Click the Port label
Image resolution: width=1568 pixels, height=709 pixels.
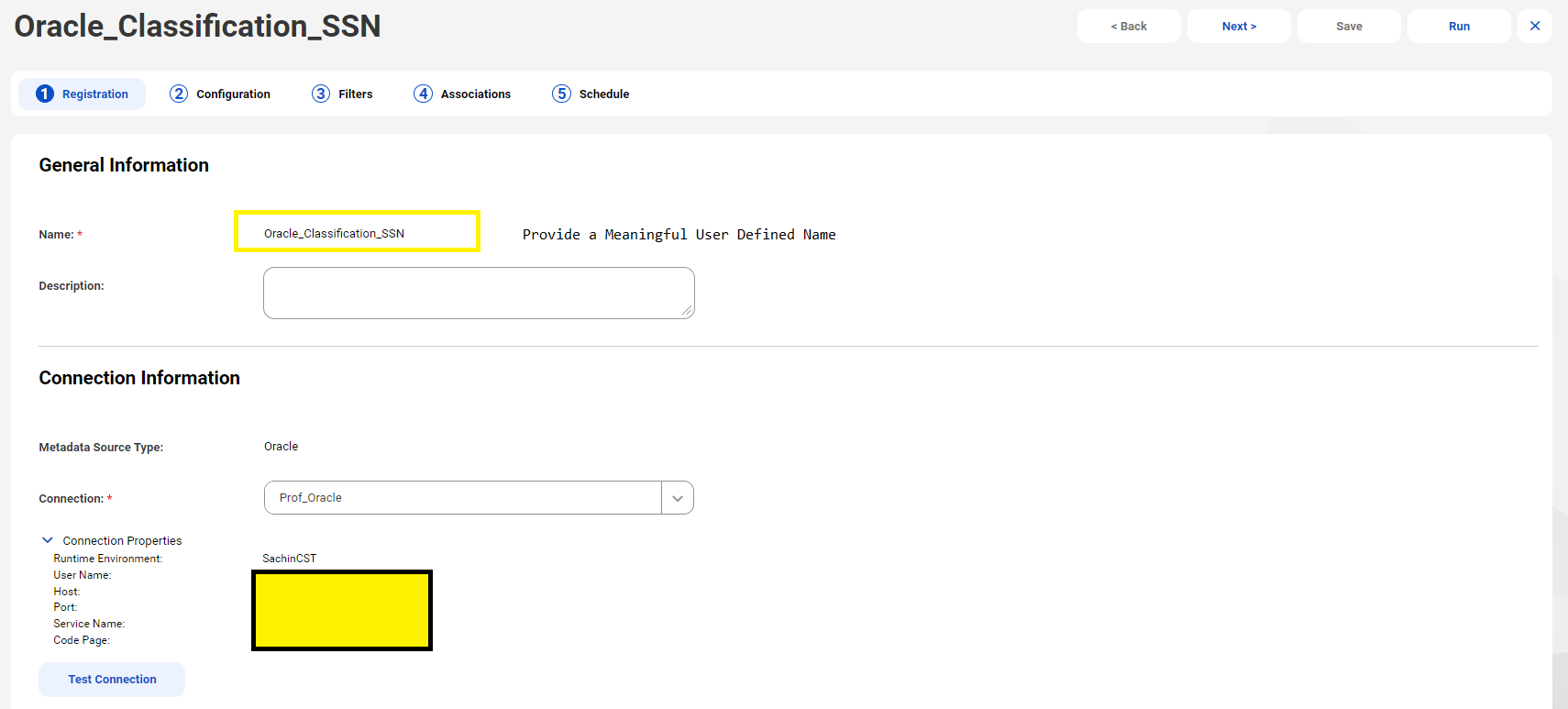[65, 607]
